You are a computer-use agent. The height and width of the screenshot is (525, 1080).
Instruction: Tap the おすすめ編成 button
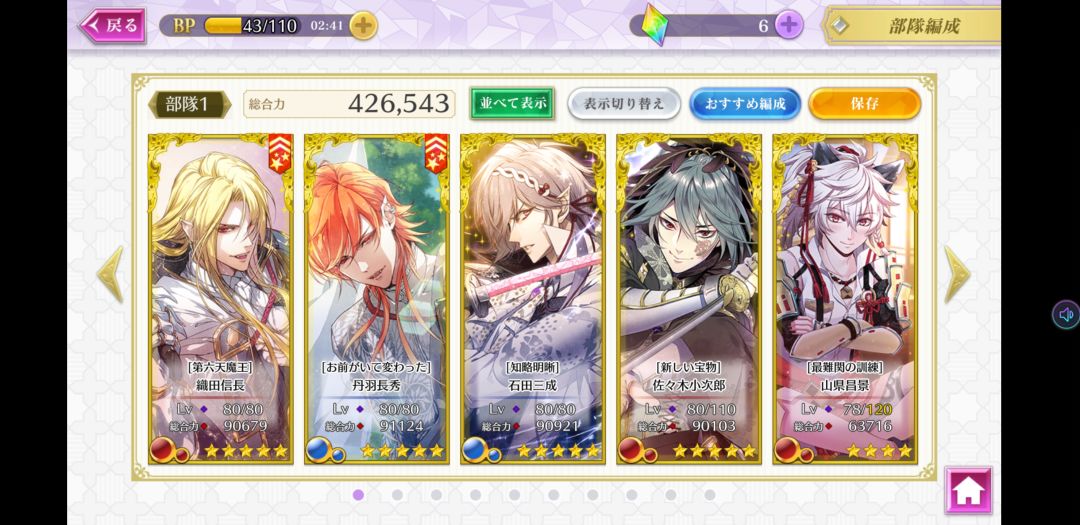746,103
